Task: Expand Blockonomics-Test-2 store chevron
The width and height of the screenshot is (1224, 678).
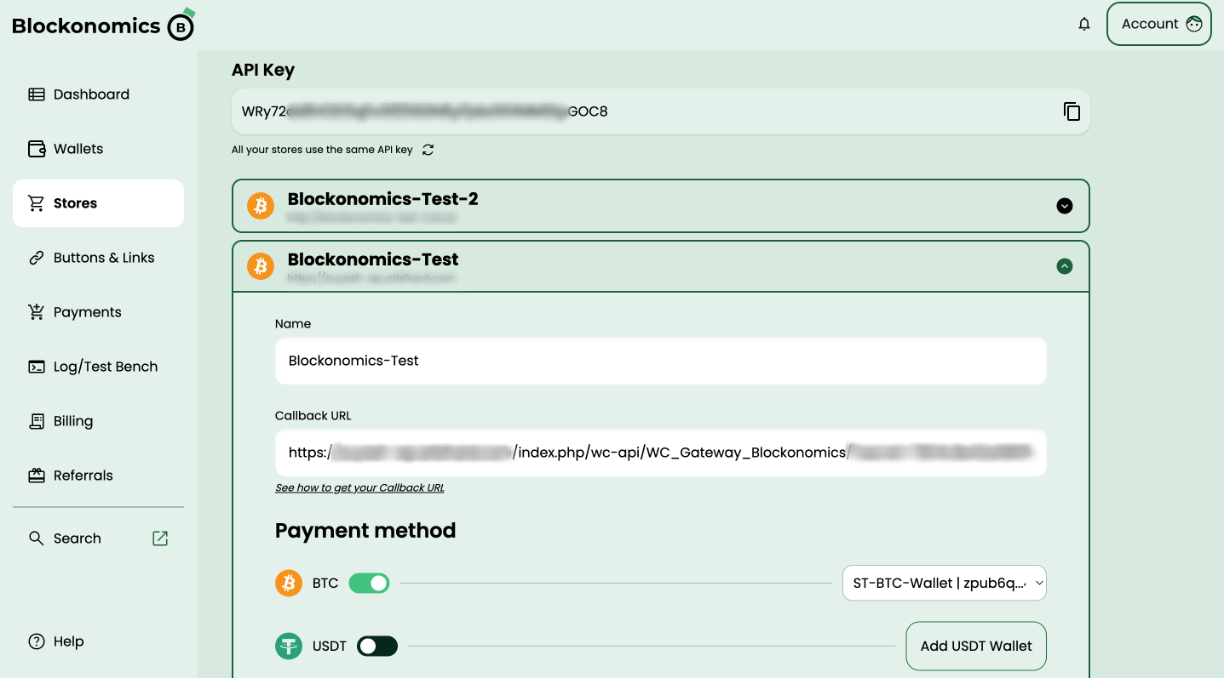Action: (x=1065, y=206)
